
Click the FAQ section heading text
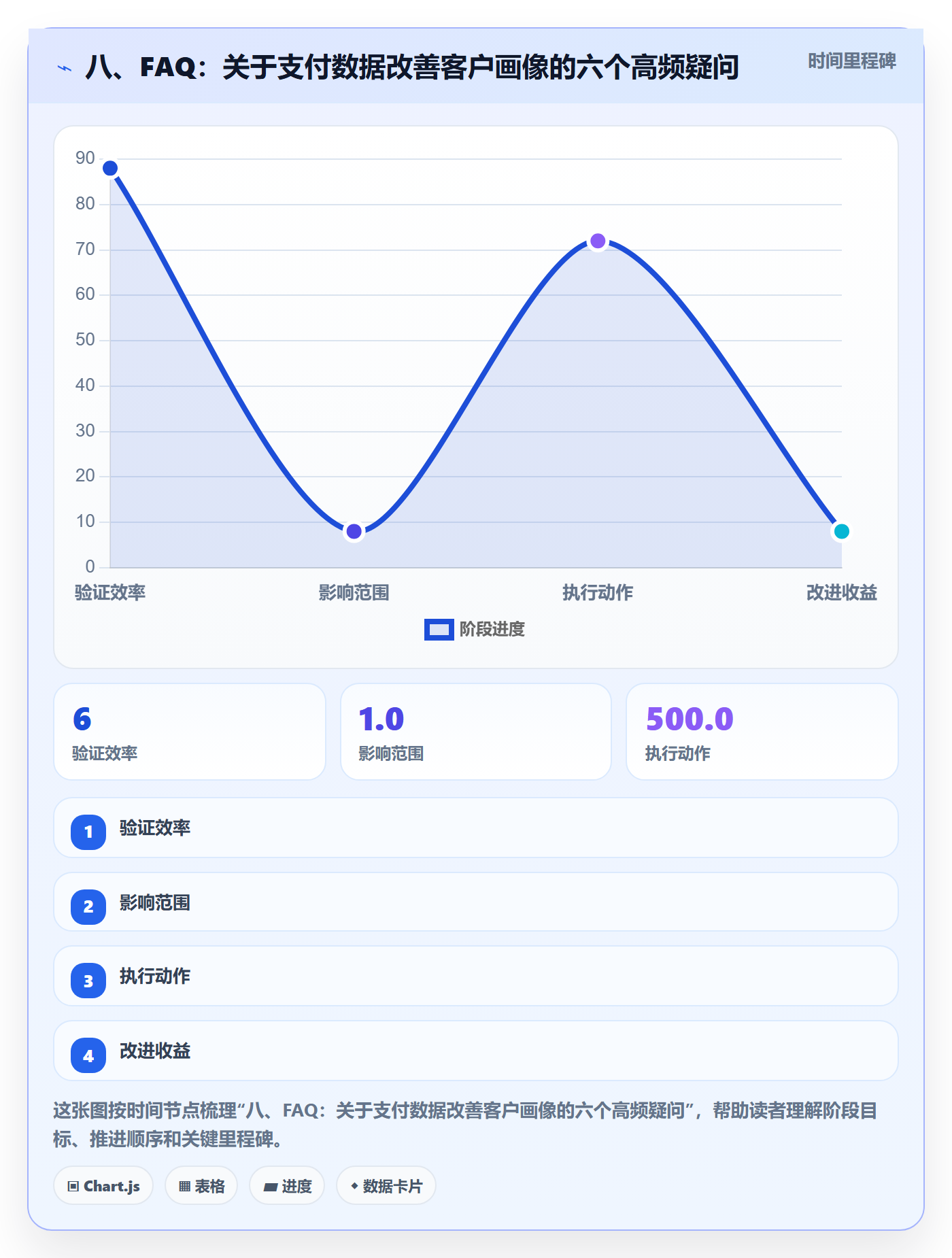(x=412, y=67)
